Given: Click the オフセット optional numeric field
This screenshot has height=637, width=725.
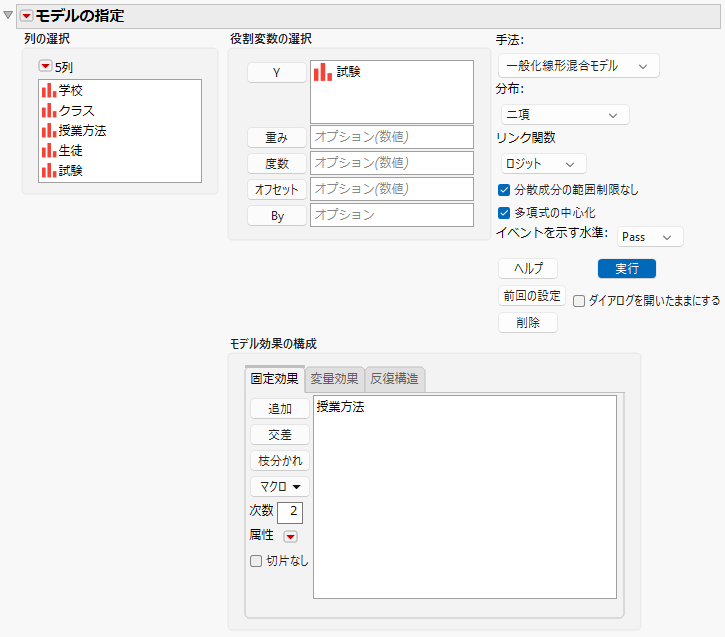Looking at the screenshot, I should [x=392, y=189].
